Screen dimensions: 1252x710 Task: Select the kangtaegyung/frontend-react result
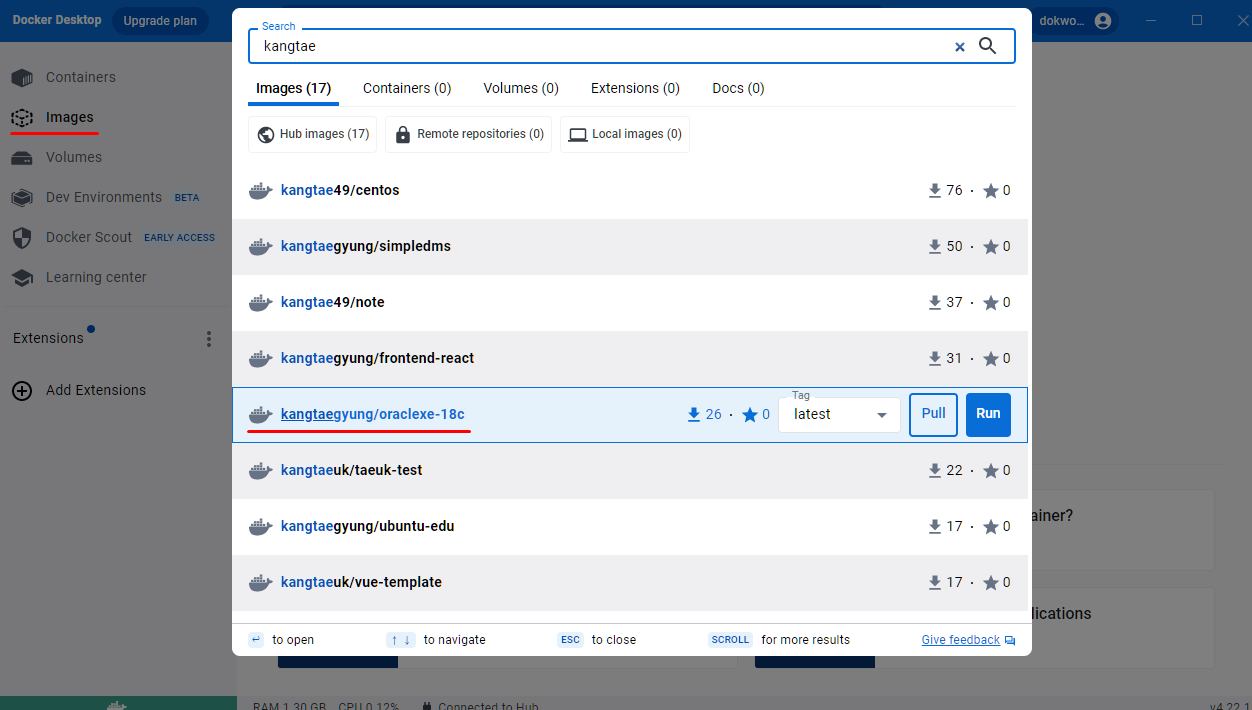(x=630, y=359)
